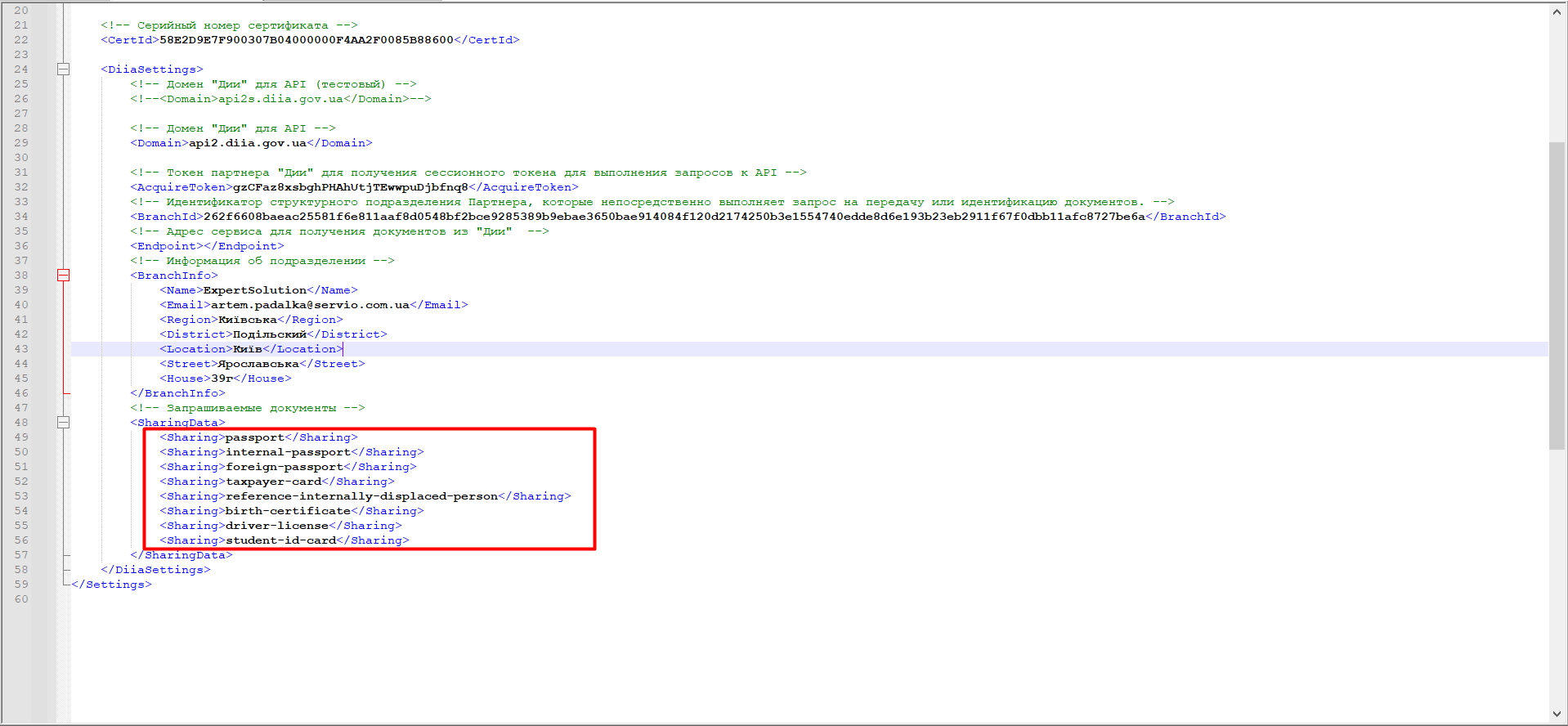Click line number 43 in the margin
1568x726 pixels.
point(21,349)
